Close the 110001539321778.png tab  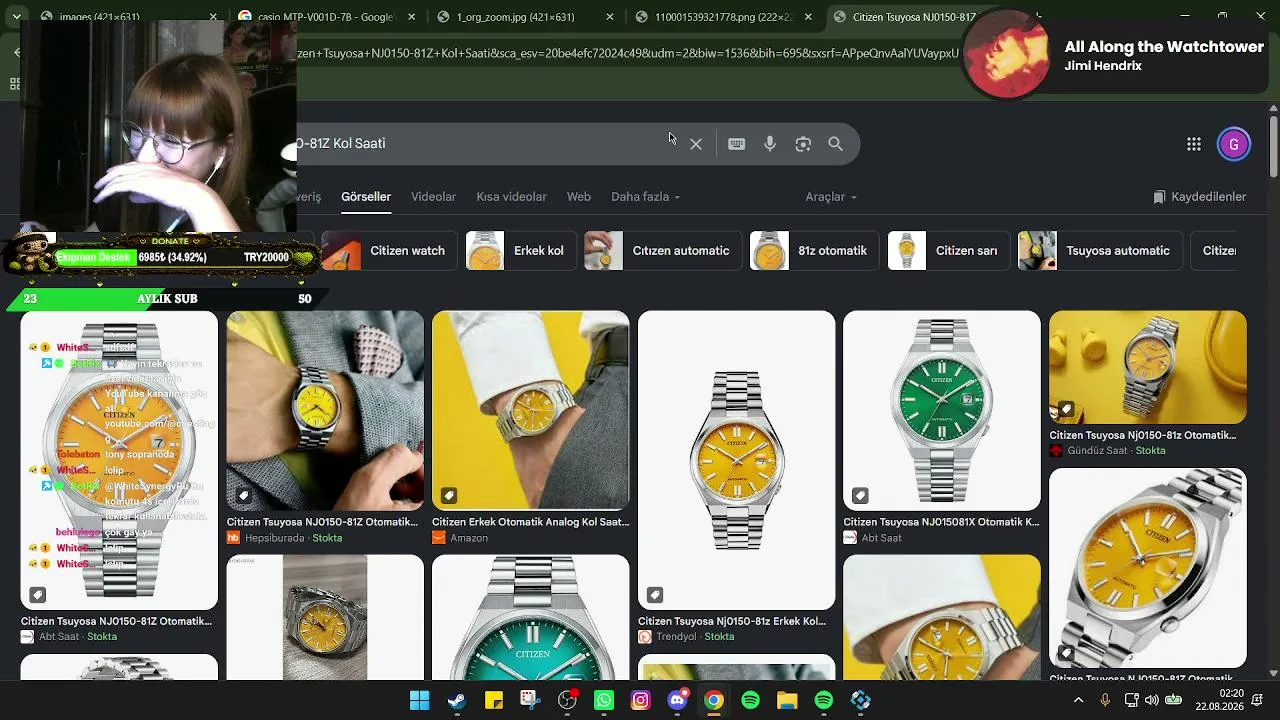808,17
